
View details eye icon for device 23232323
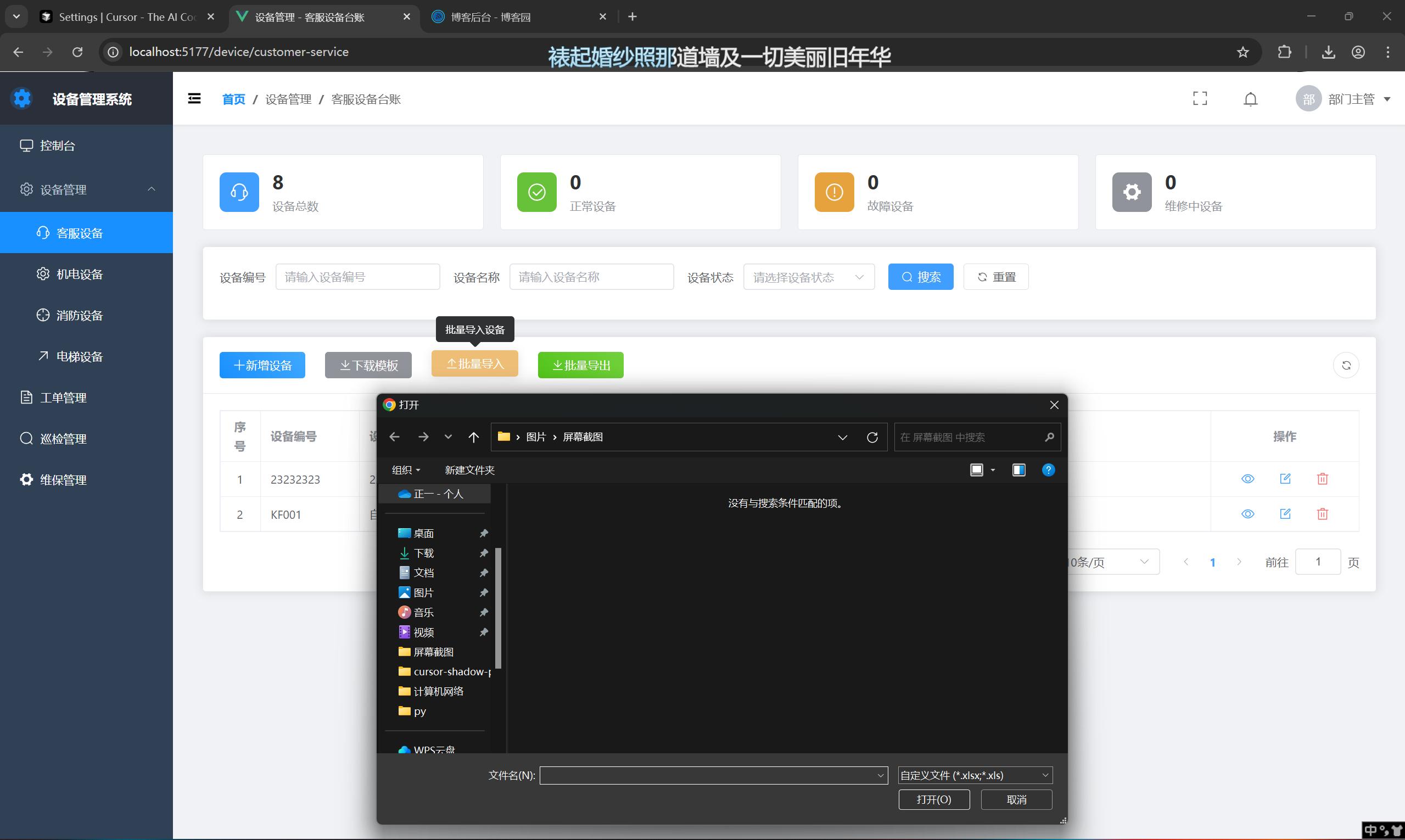click(x=1247, y=479)
